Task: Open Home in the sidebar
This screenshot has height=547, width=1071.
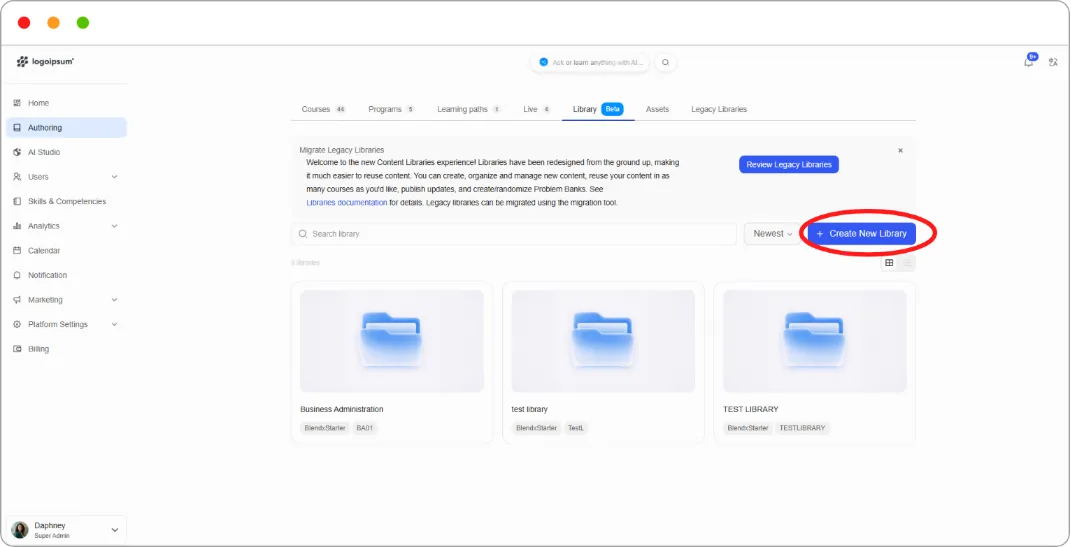Action: tap(66, 103)
